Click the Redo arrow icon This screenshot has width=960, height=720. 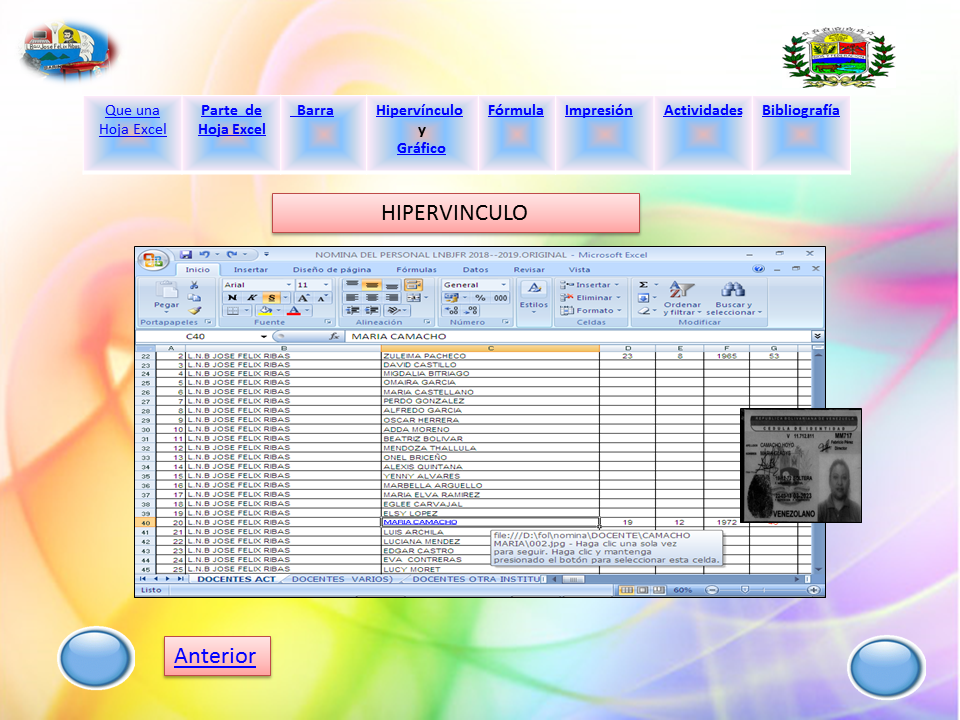231,254
